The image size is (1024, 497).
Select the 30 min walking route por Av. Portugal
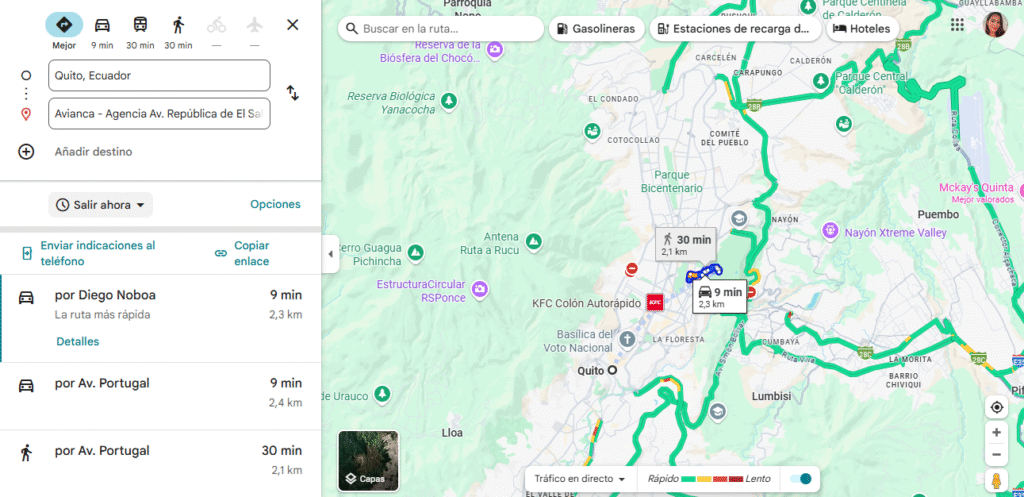click(x=161, y=460)
